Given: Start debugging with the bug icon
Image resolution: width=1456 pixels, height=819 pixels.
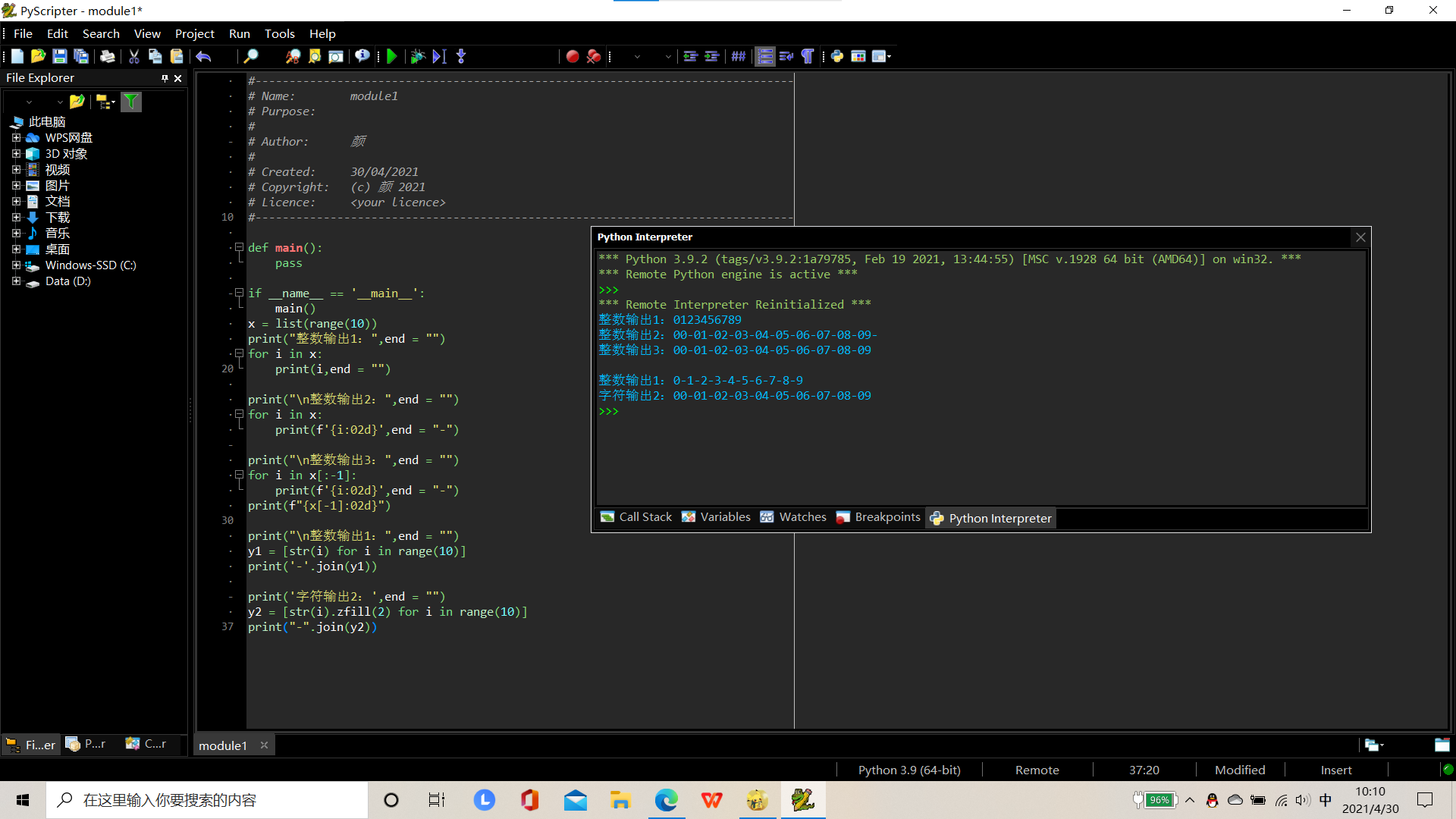Looking at the screenshot, I should 417,56.
